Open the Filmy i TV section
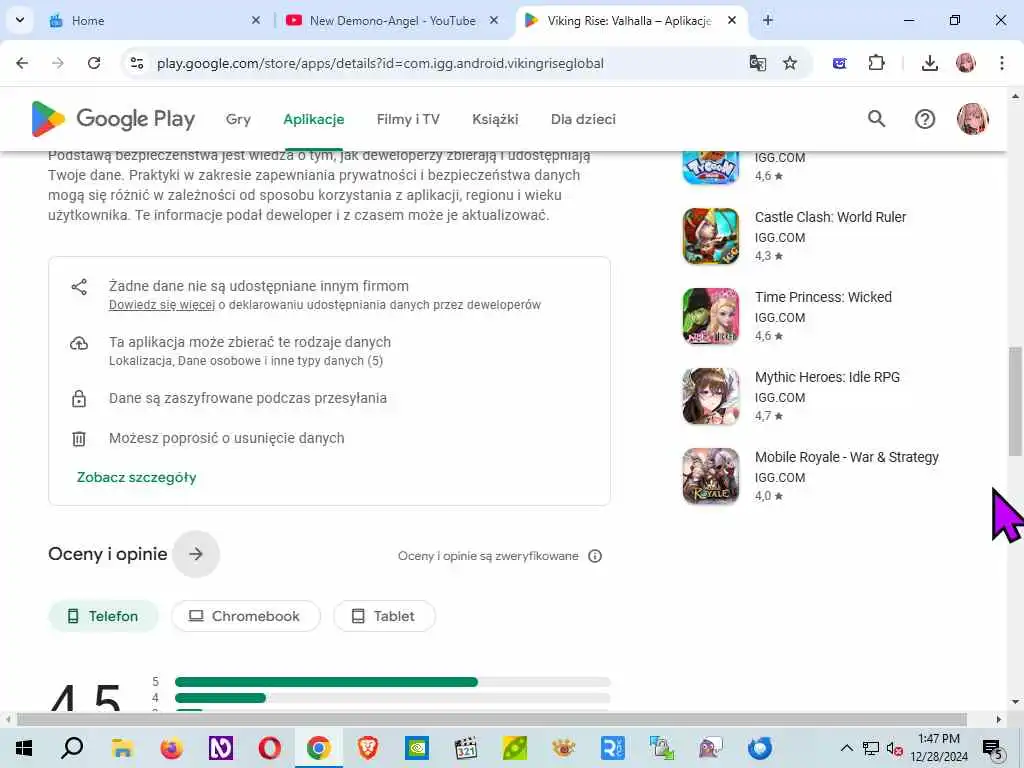Screen dimensions: 1024x768 (408, 119)
